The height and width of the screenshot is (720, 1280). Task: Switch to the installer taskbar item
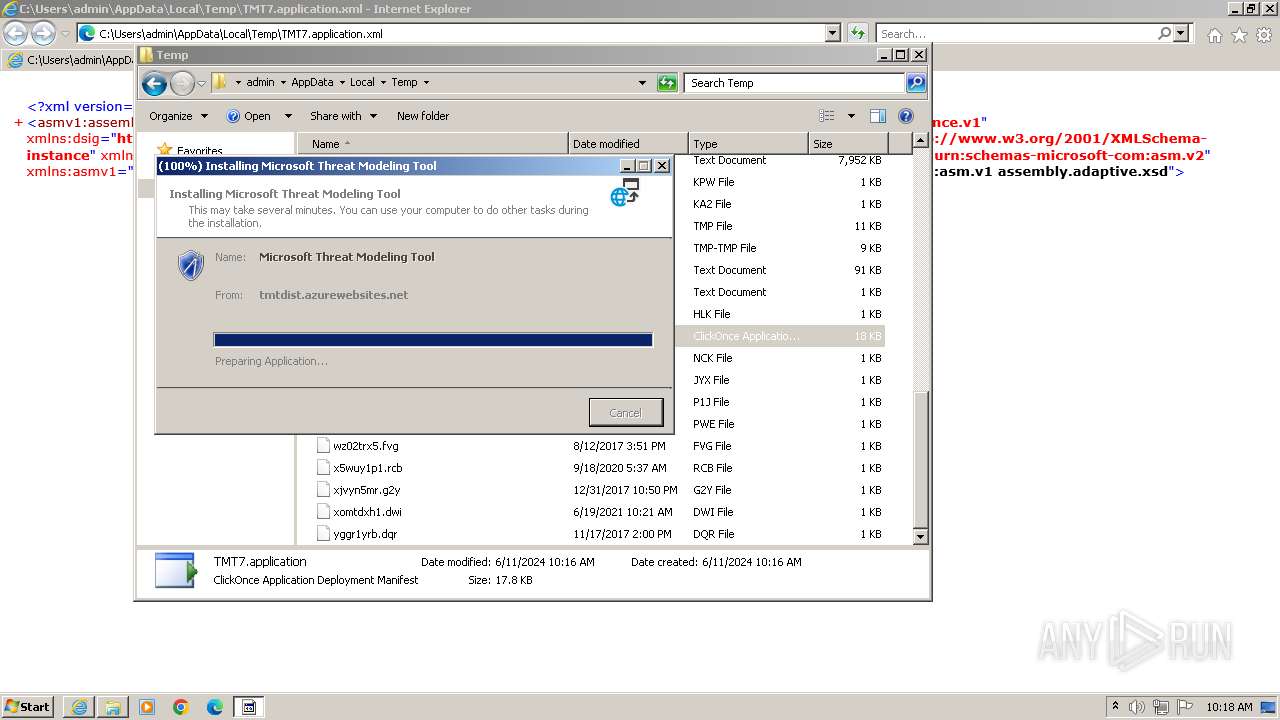click(x=249, y=707)
